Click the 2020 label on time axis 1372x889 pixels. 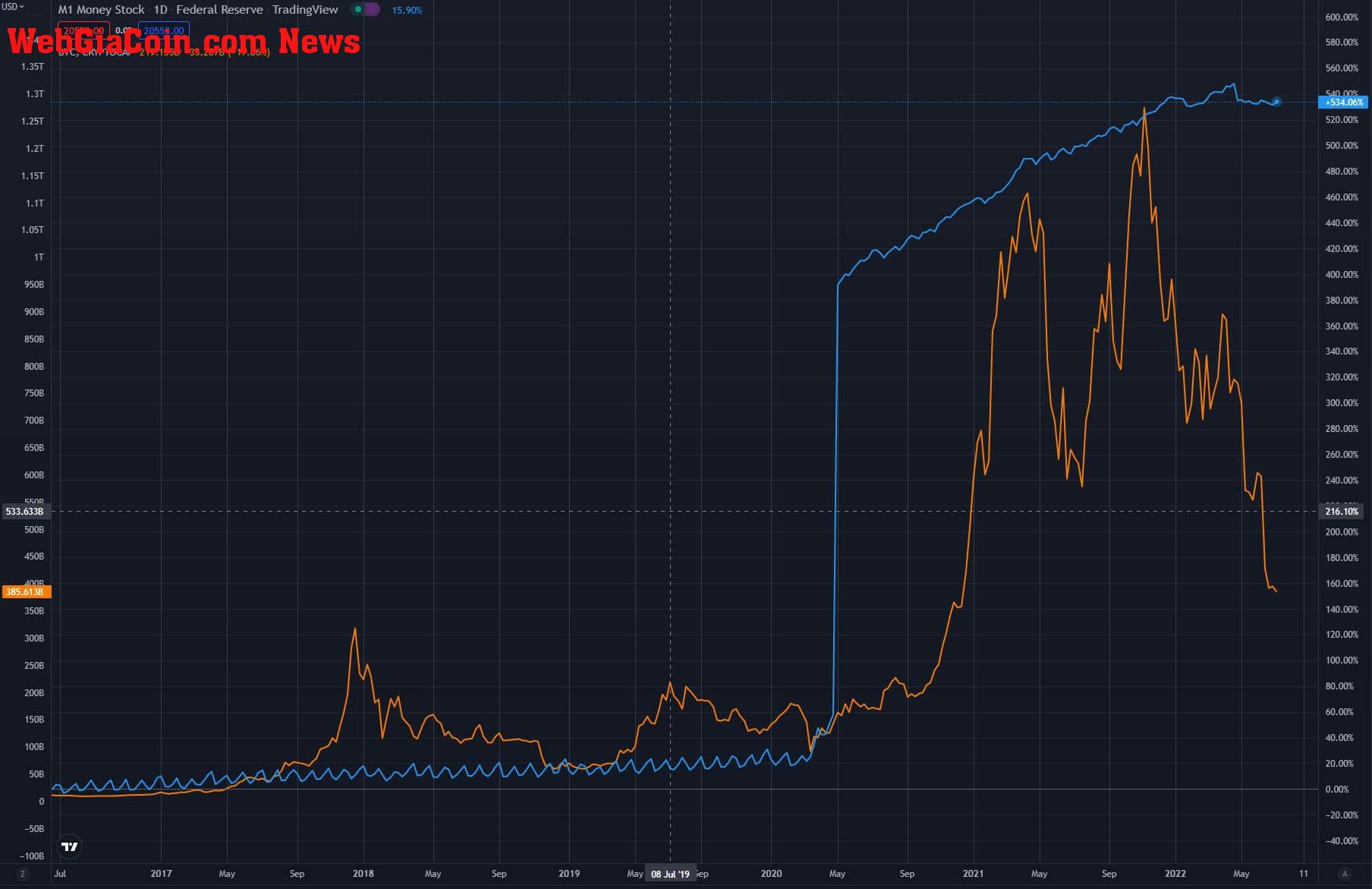[771, 874]
